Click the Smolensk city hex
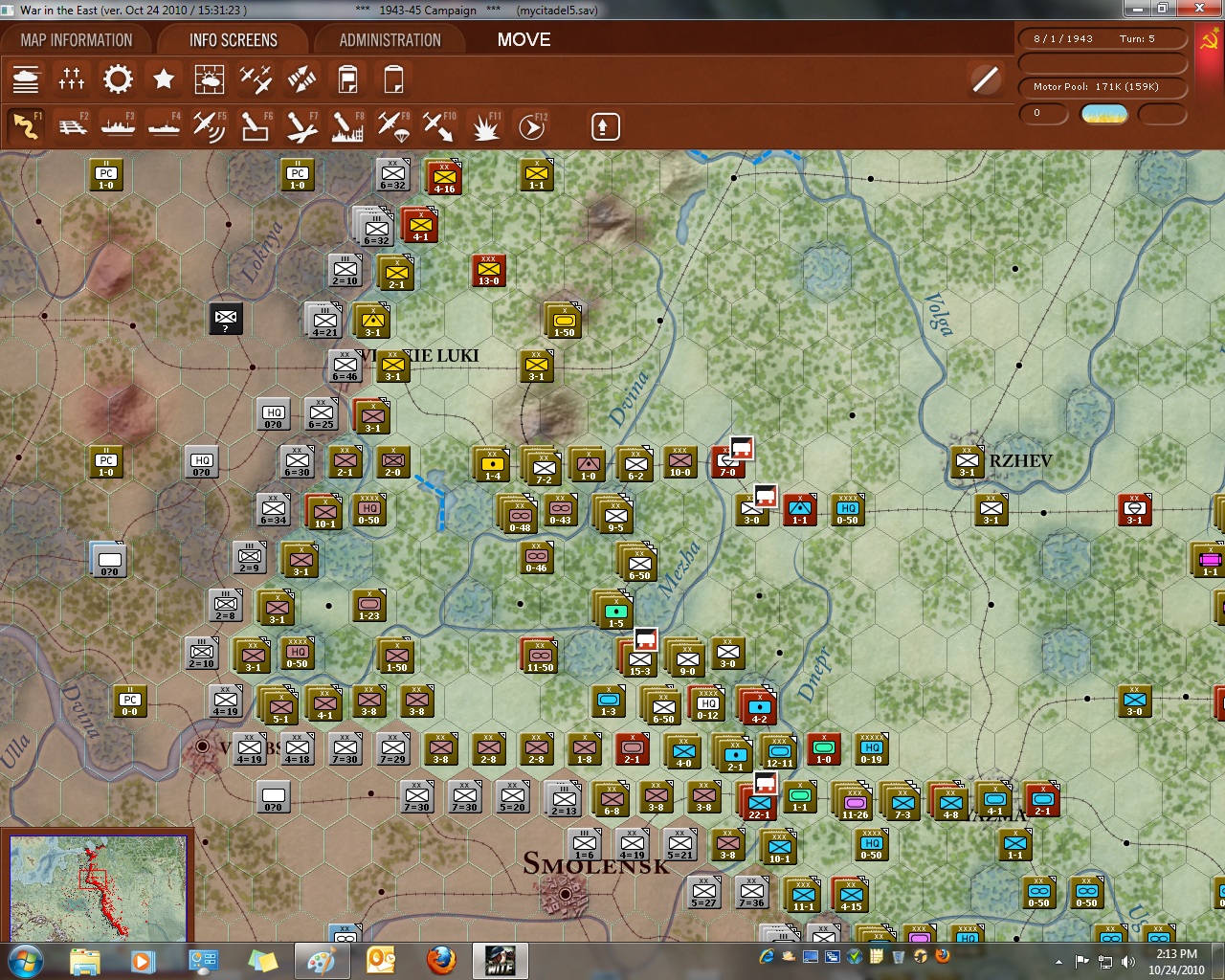1225x980 pixels. click(566, 895)
